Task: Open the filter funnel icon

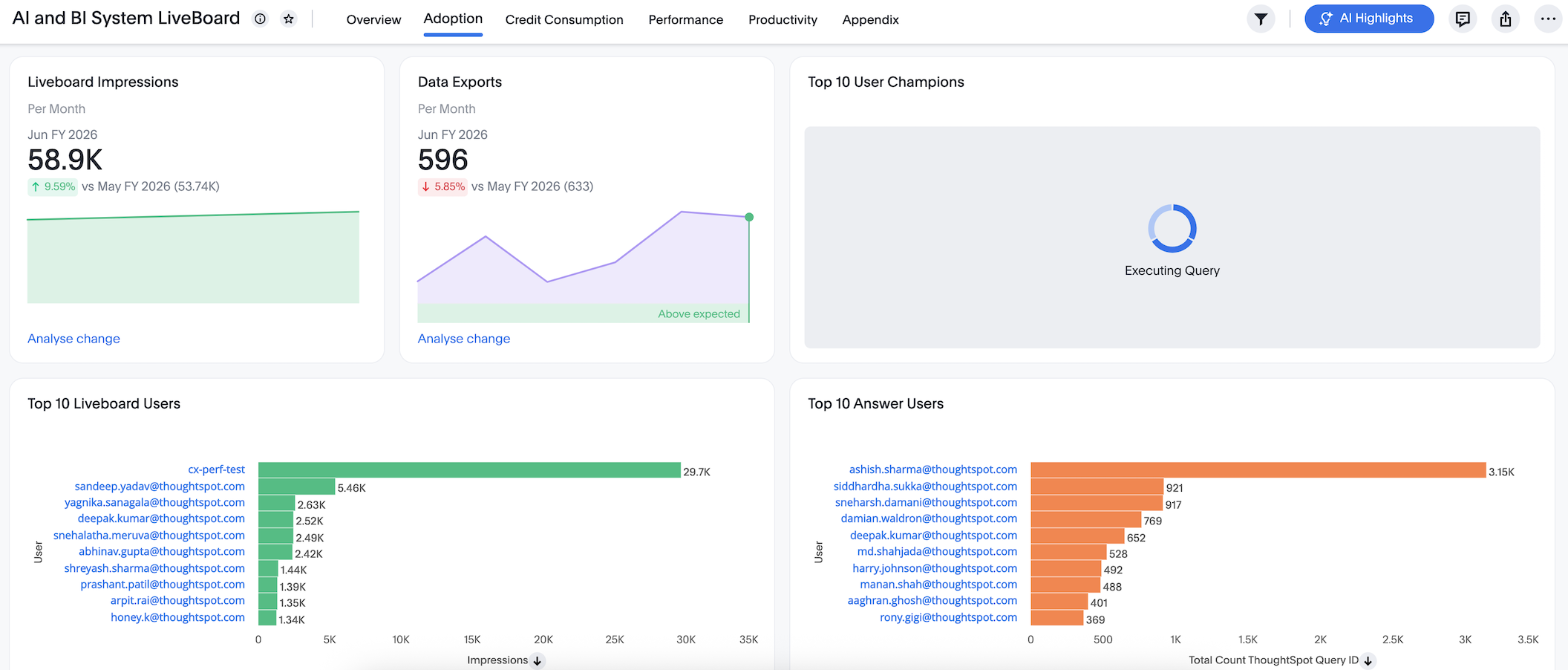Action: 1261,19
